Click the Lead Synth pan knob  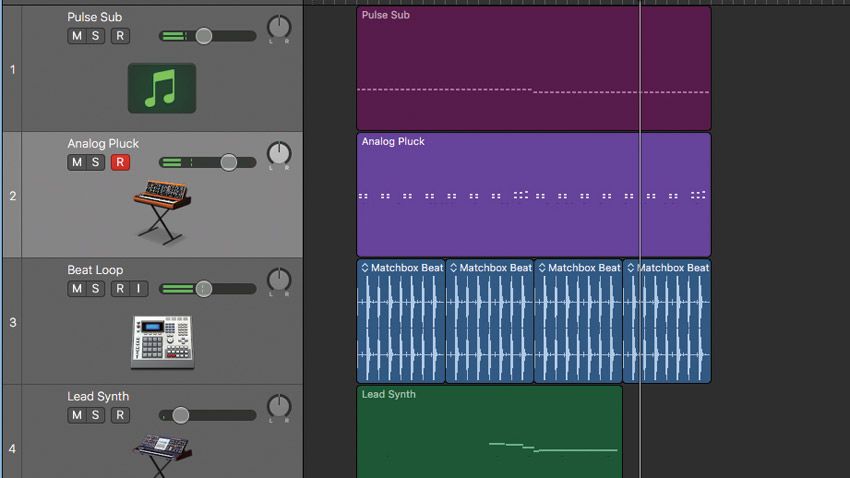coord(279,406)
